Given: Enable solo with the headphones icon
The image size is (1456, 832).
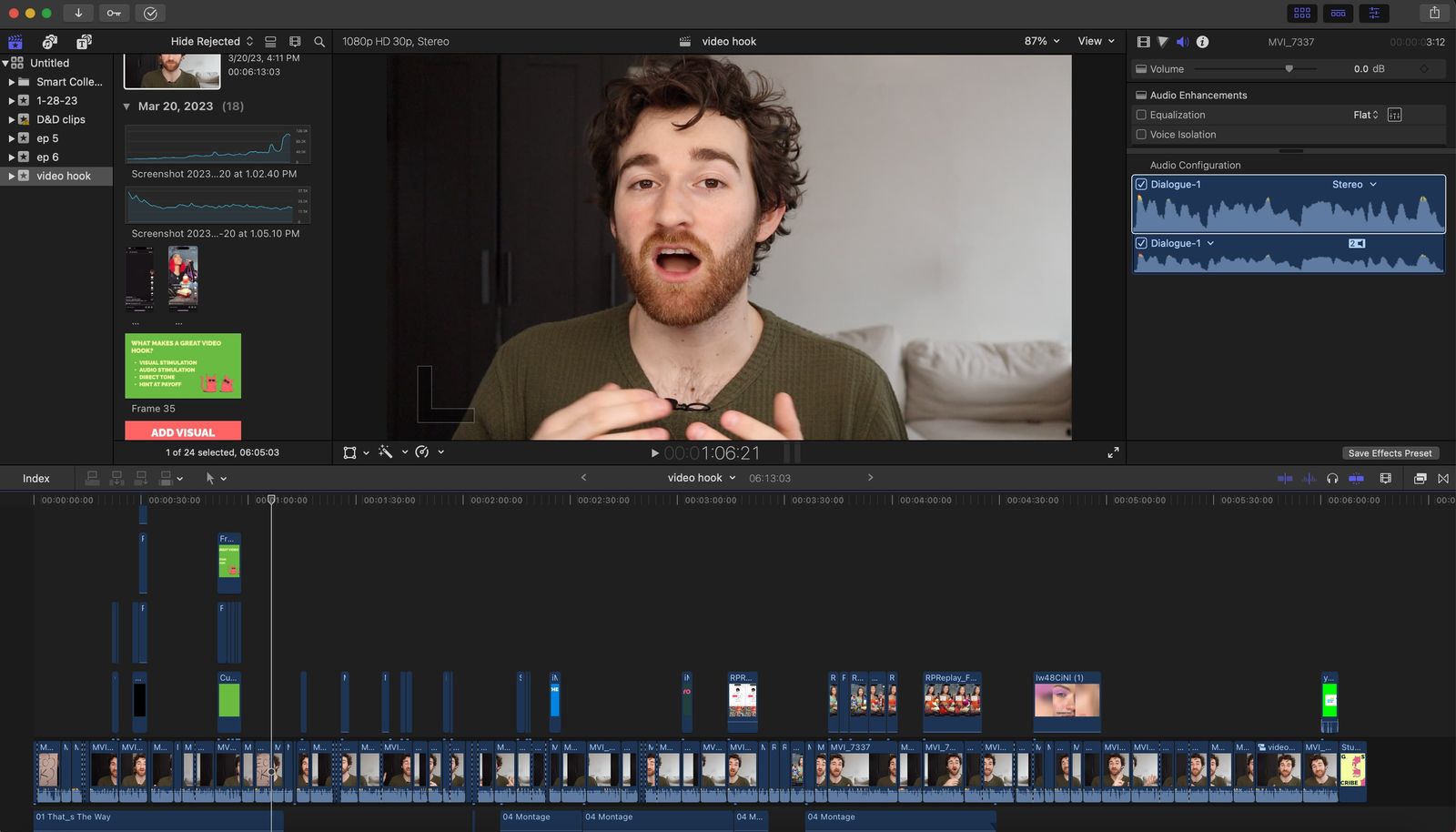Looking at the screenshot, I should pos(1331,478).
